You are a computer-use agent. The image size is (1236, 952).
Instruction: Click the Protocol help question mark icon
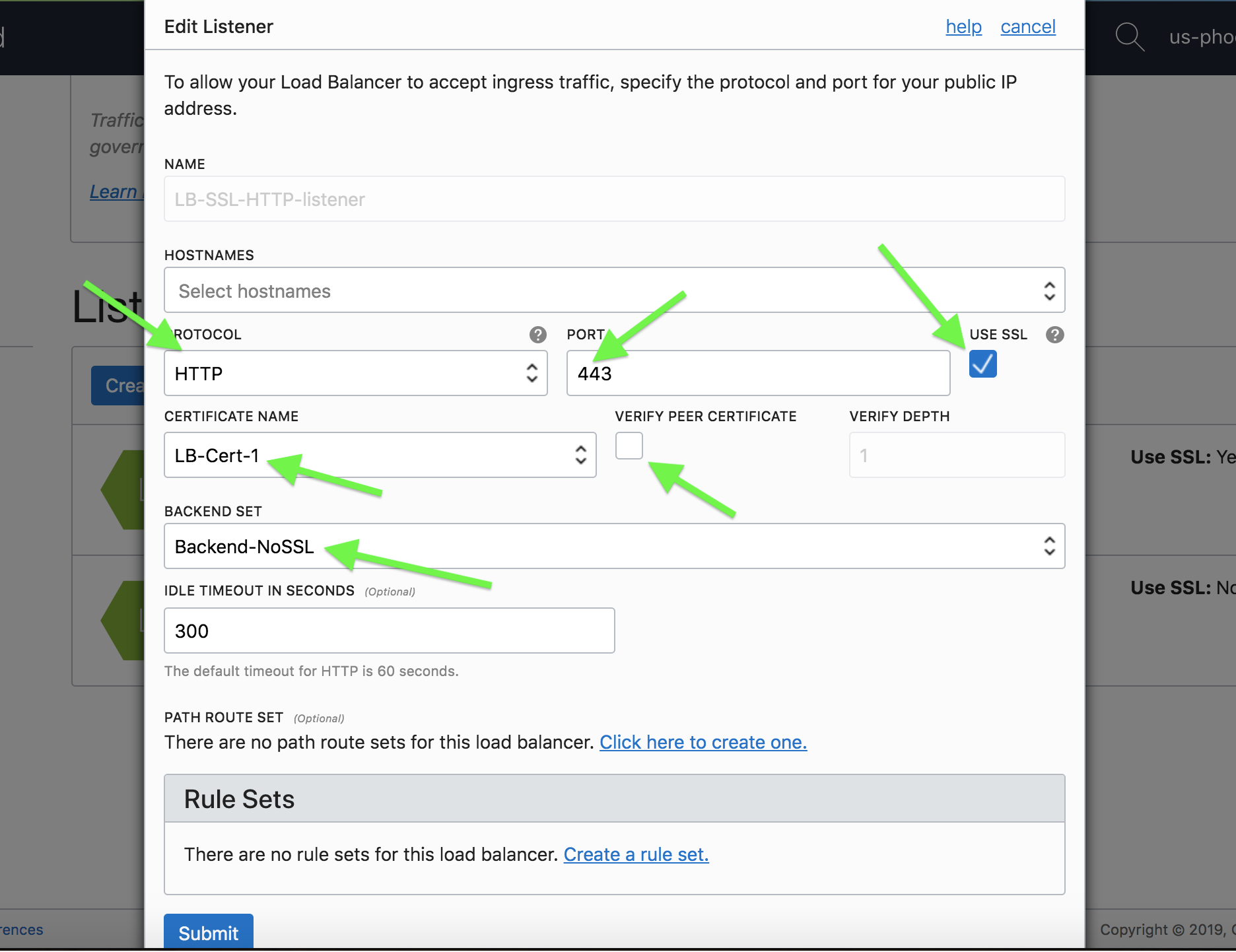(x=537, y=335)
